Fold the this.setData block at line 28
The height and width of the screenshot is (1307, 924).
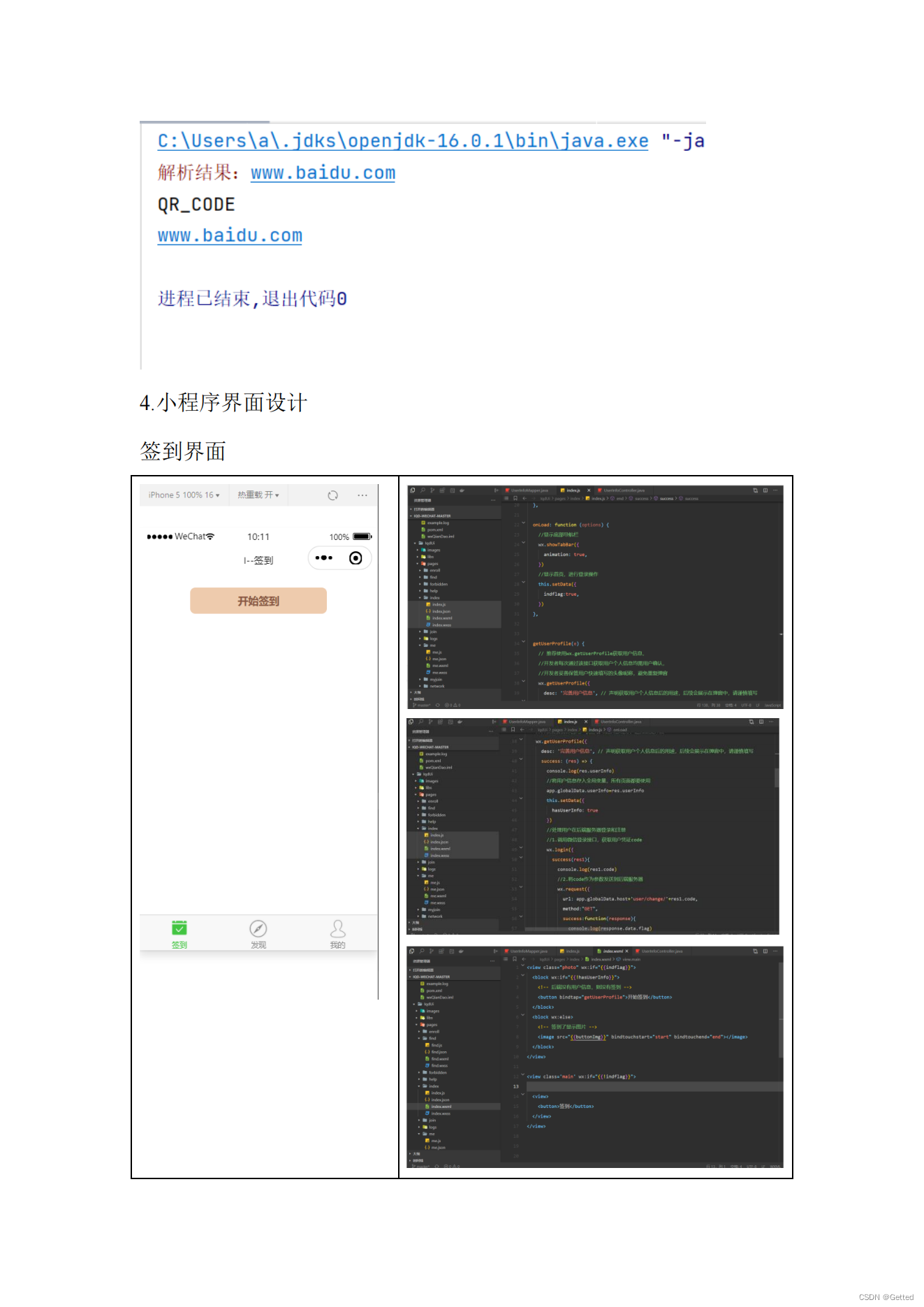coord(524,583)
